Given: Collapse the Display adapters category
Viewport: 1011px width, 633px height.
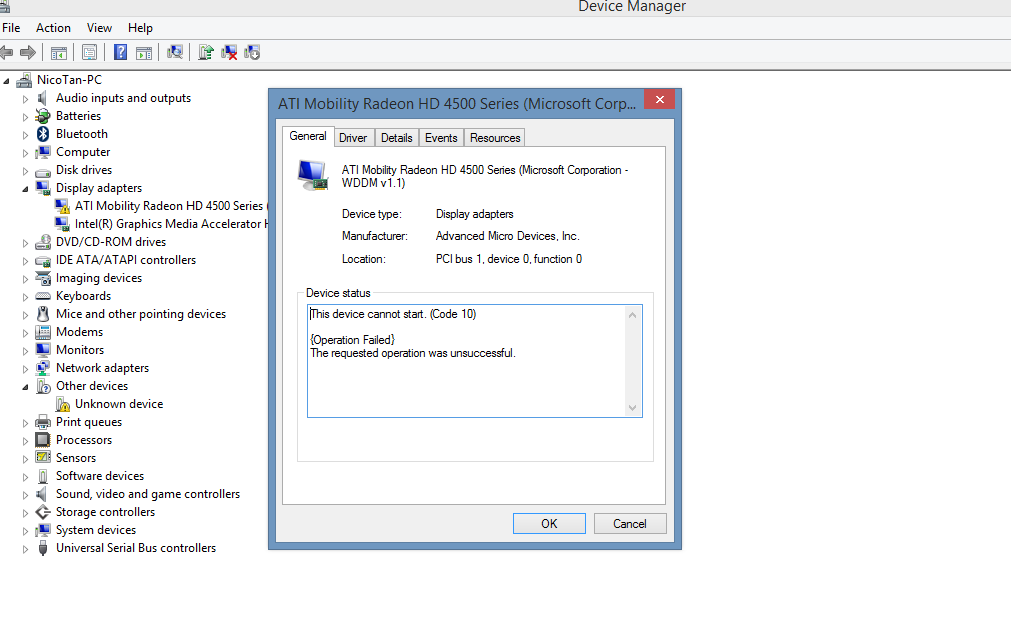Looking at the screenshot, I should click(x=25, y=189).
